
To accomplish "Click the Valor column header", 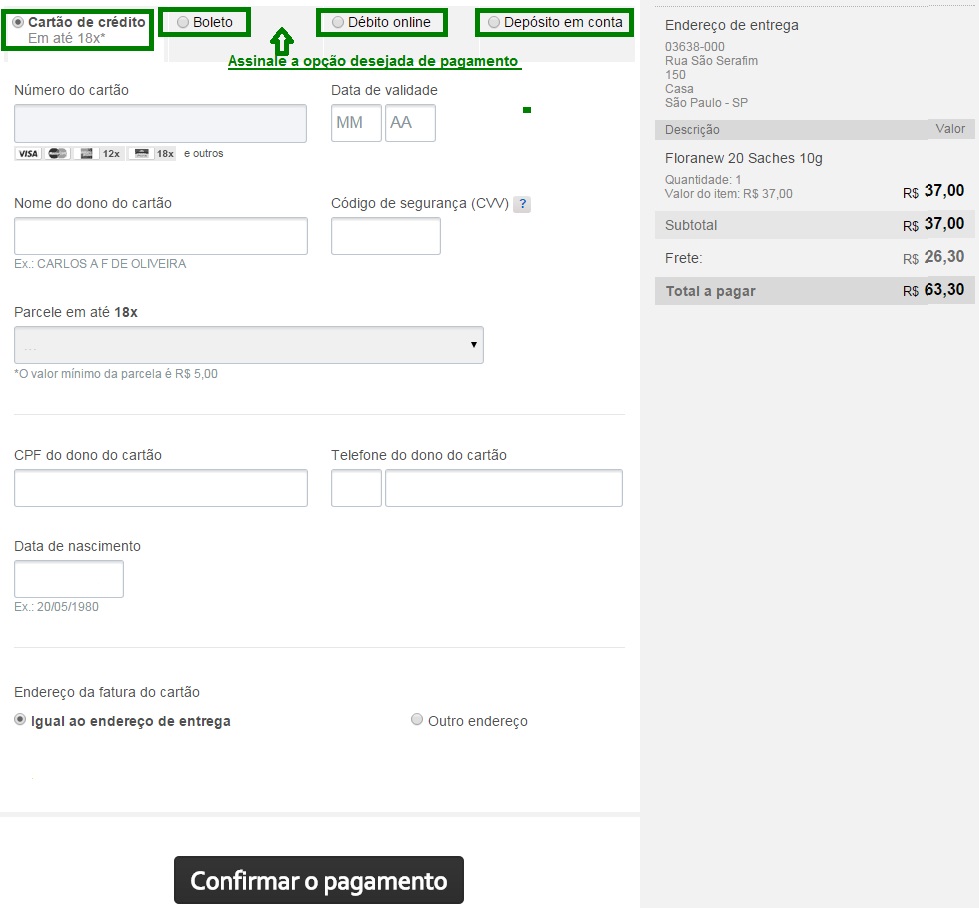I will tap(950, 129).
